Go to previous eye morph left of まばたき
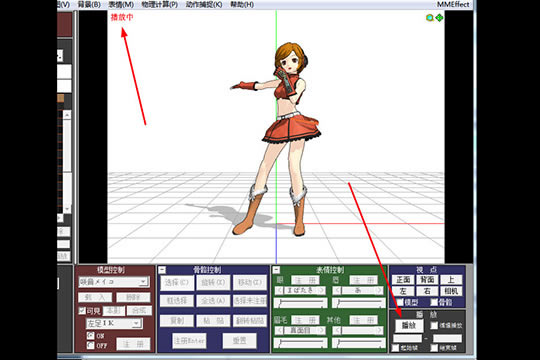Screen dimensions: 540x360 click(x=279, y=290)
